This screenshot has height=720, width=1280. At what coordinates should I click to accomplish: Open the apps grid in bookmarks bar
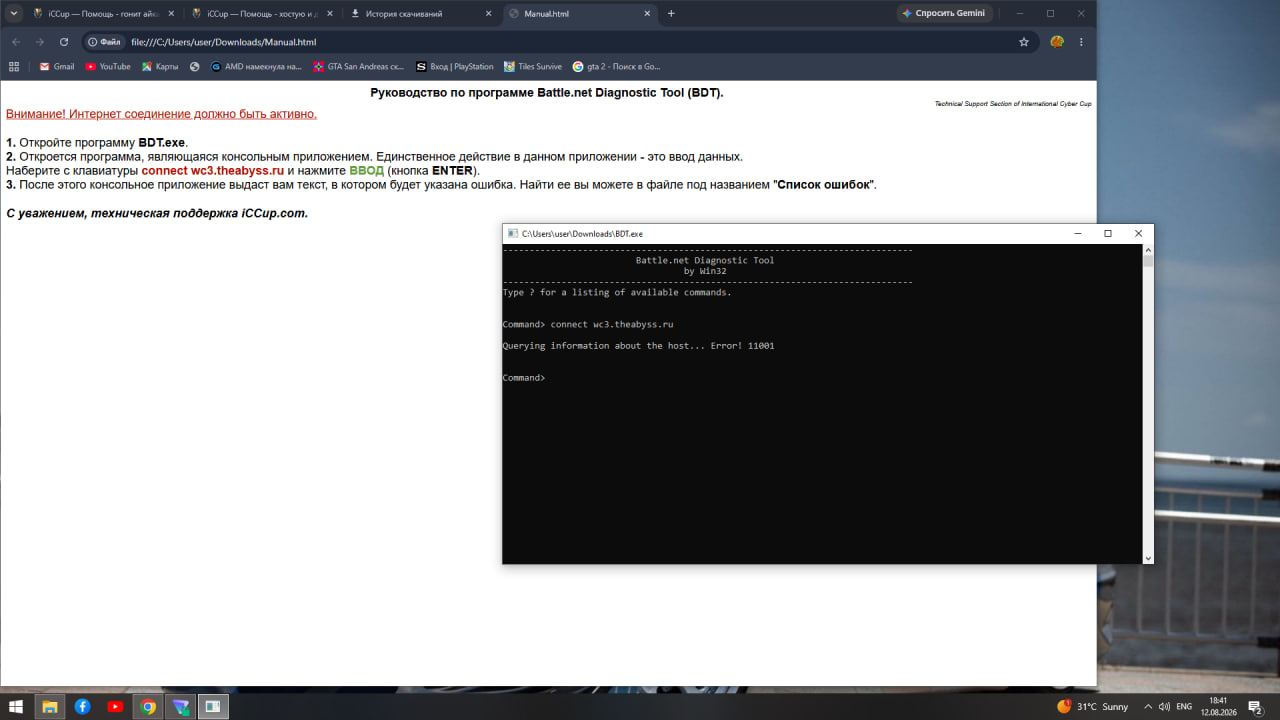coord(14,67)
